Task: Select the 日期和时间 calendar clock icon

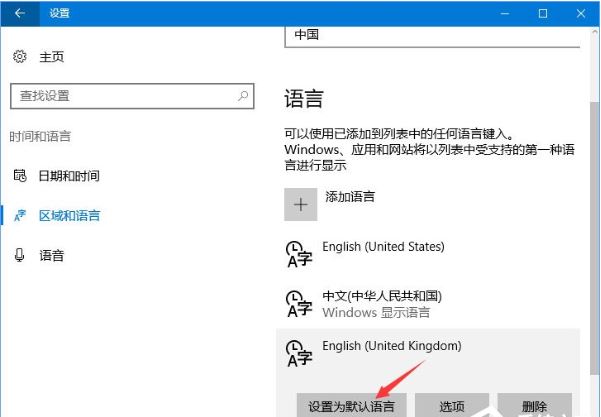Action: [20, 176]
